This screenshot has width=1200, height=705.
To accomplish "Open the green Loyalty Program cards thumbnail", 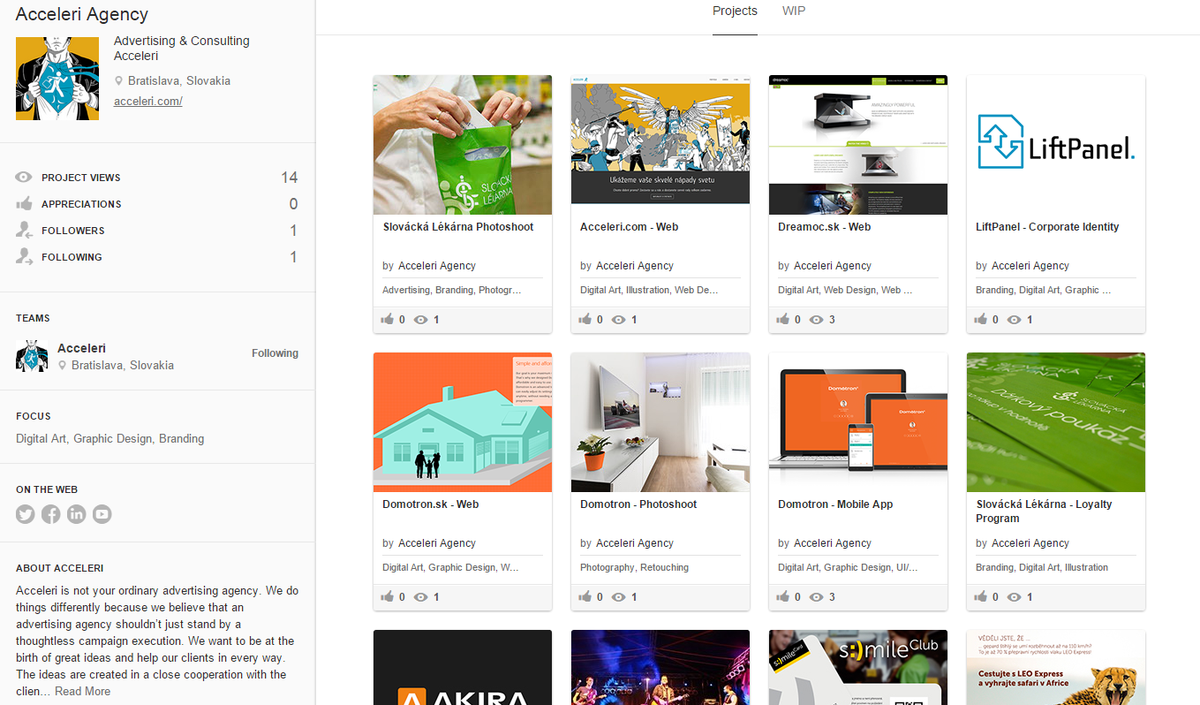I will click(x=1056, y=422).
